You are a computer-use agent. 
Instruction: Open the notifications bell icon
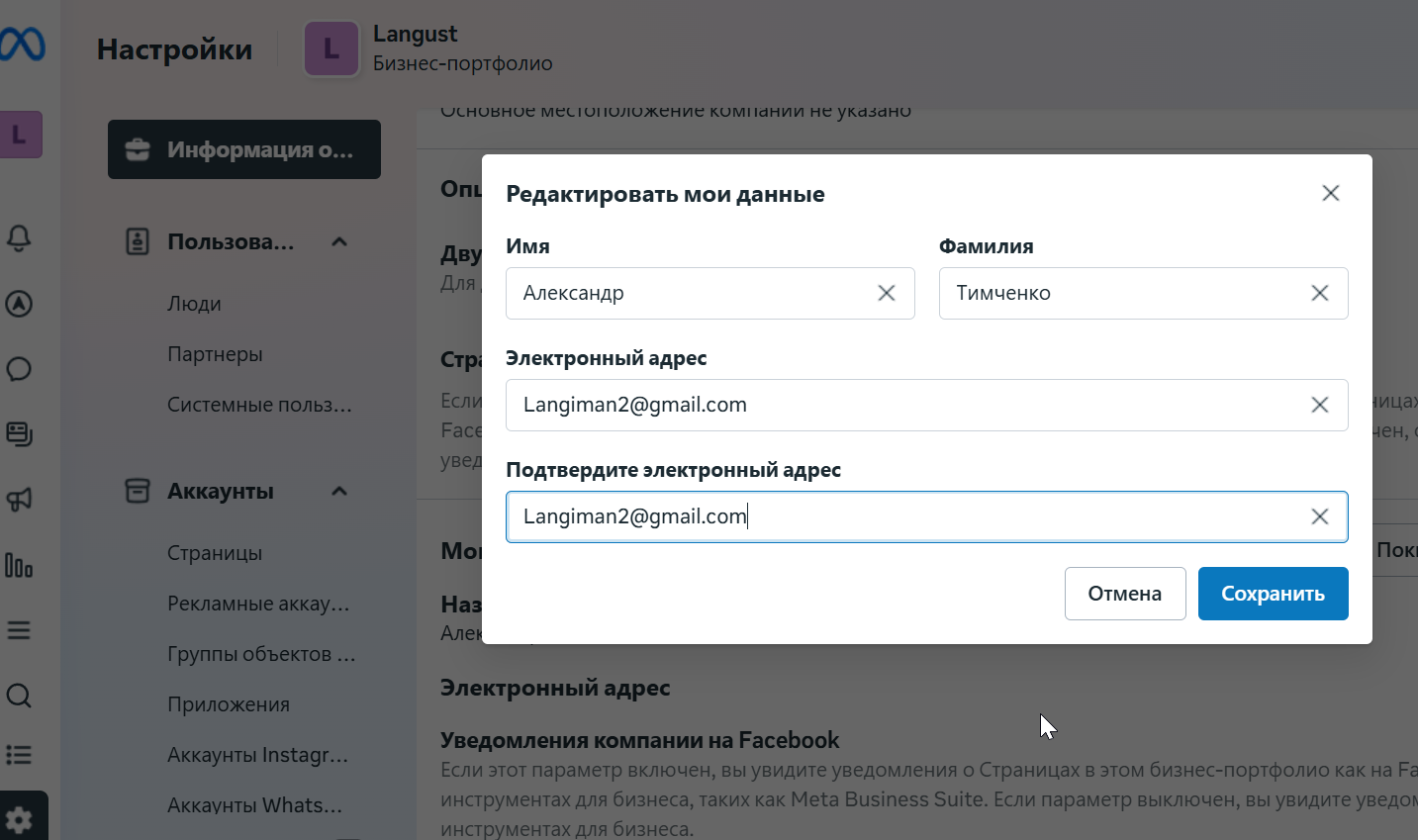point(19,238)
